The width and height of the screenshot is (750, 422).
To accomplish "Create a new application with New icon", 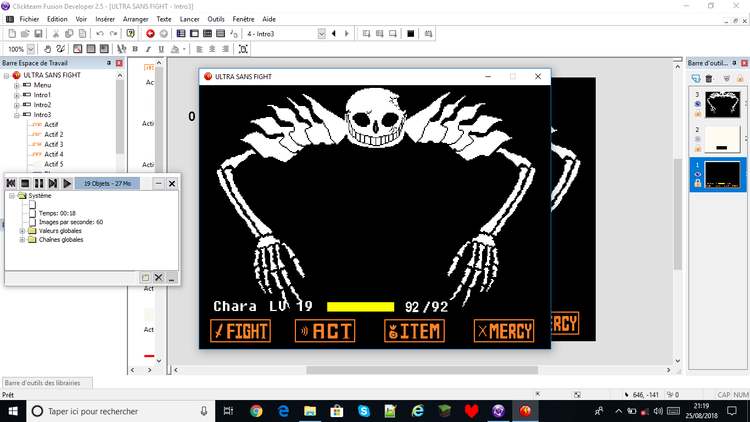I will click(12, 33).
